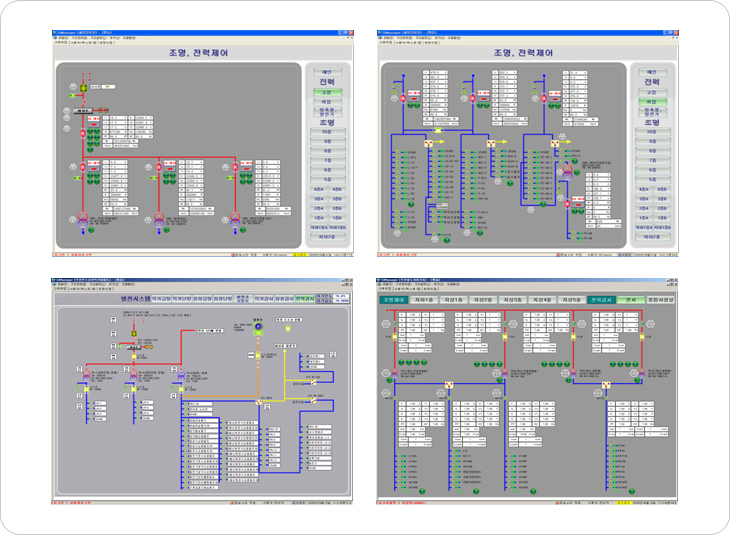Click the 메인 button in top-left window
The height and width of the screenshot is (535, 730).
coord(326,72)
